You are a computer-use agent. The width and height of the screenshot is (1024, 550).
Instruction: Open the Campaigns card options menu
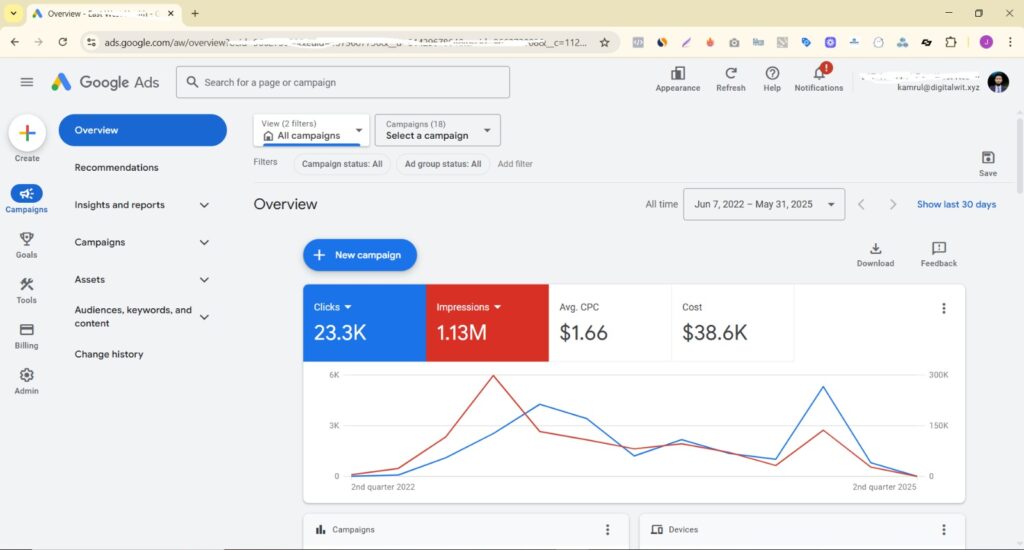click(607, 530)
